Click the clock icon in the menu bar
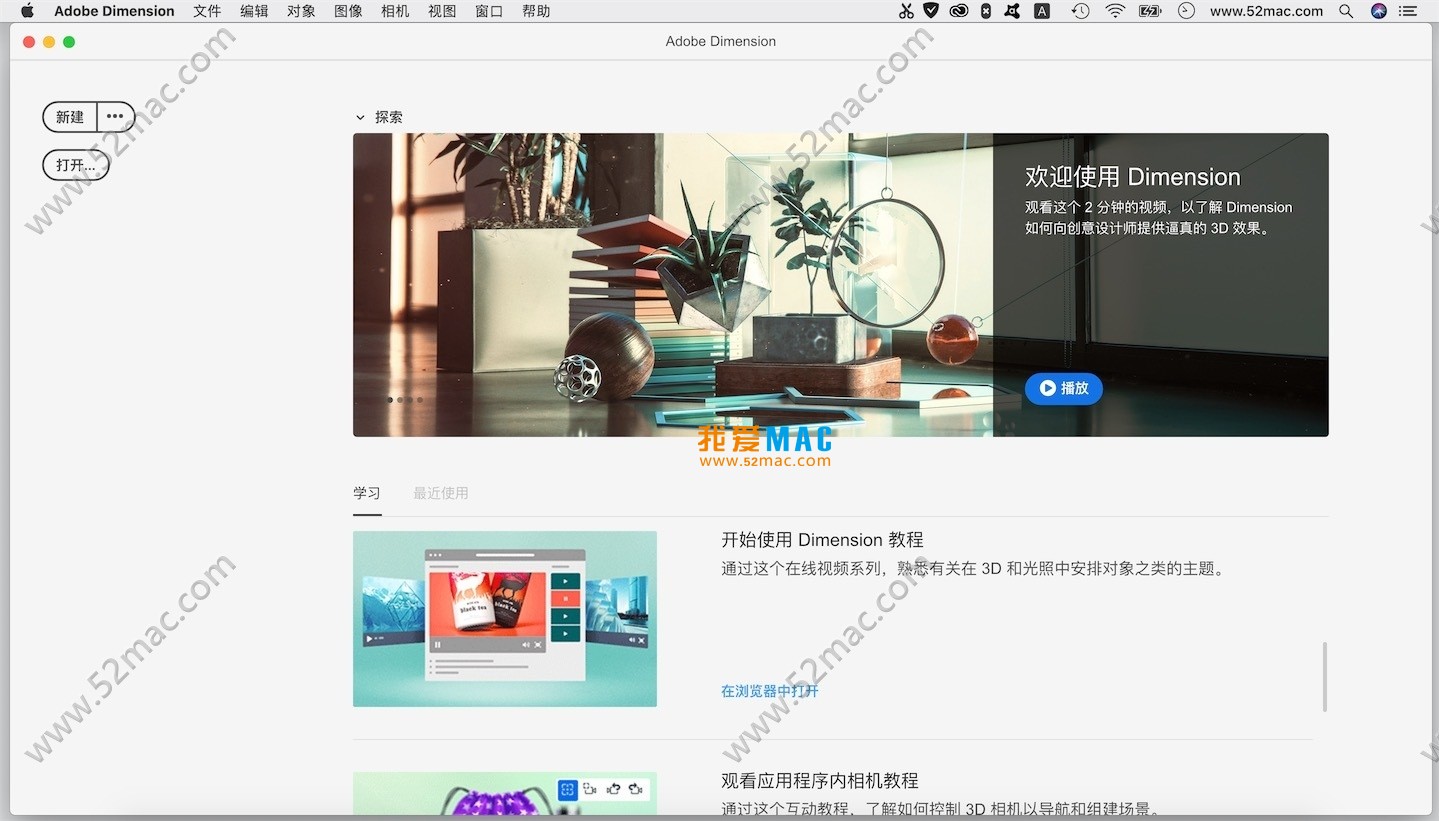 click(x=1186, y=11)
